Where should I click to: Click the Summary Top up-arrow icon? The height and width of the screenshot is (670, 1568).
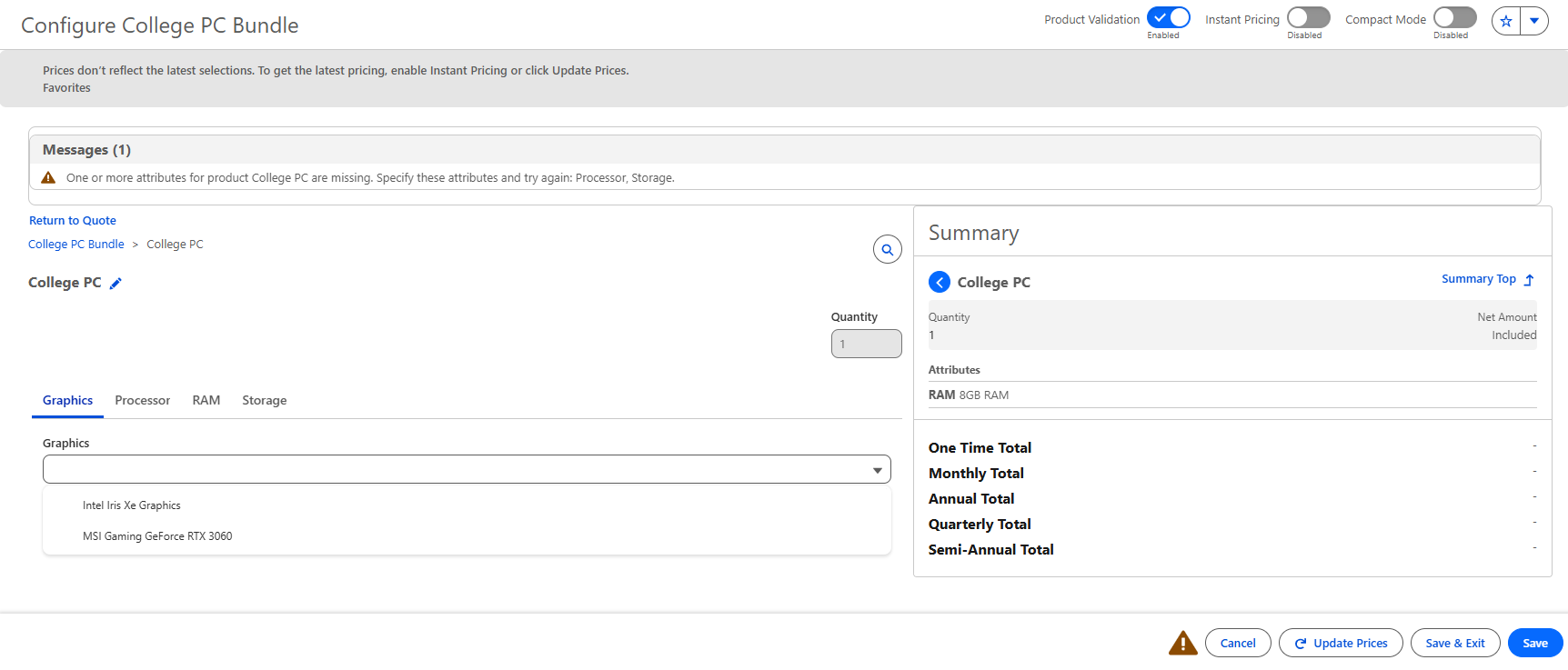click(1529, 280)
